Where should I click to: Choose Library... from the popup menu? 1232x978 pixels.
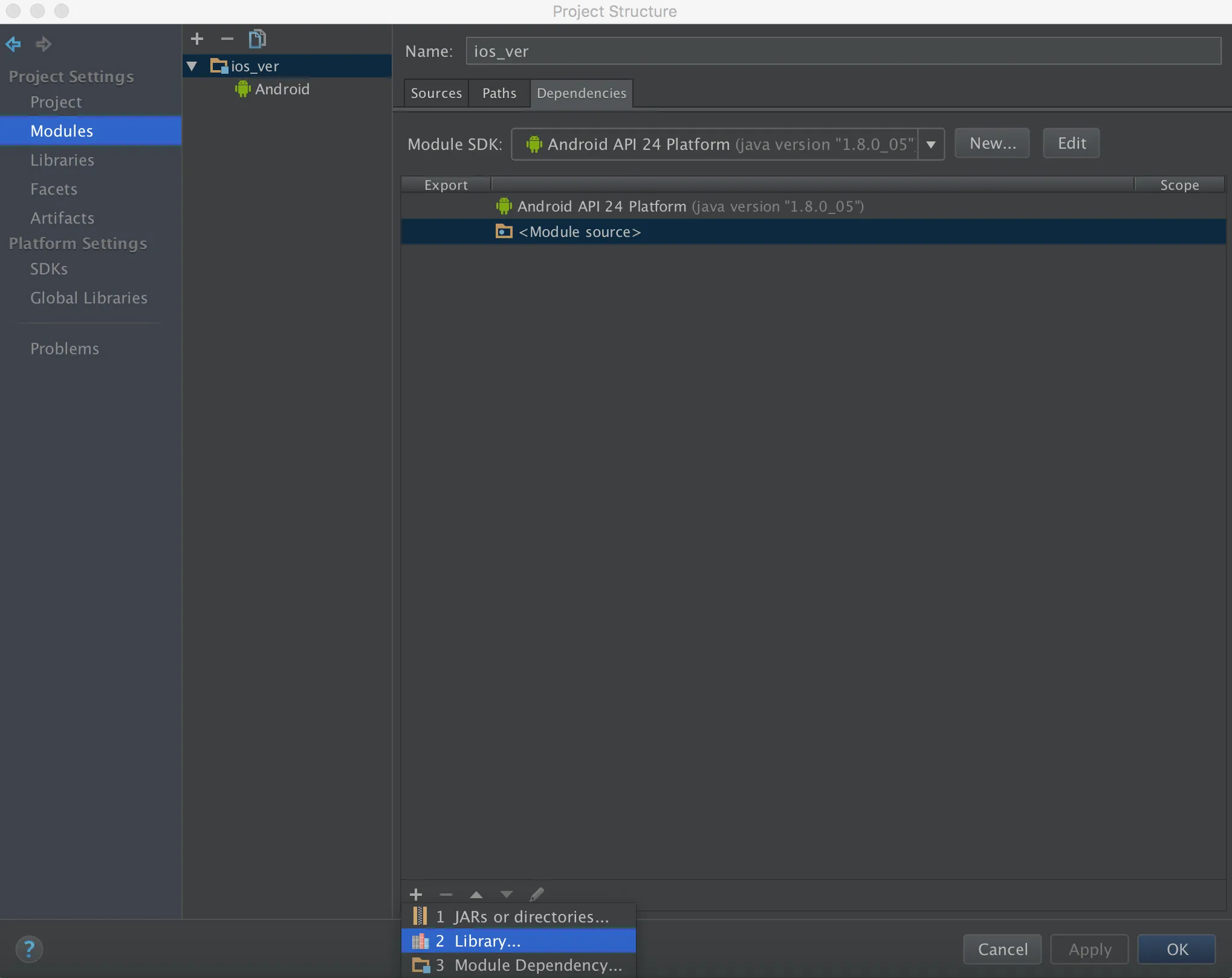(x=487, y=941)
